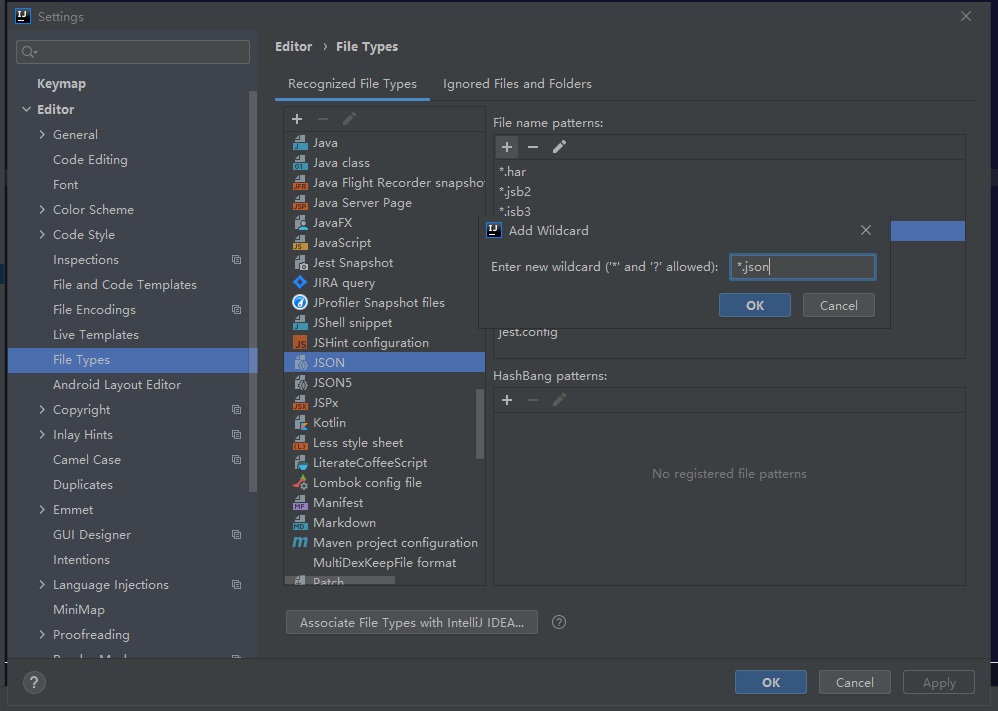Image resolution: width=998 pixels, height=711 pixels.
Task: Click the JIRA query diamond icon
Action: [x=300, y=283]
